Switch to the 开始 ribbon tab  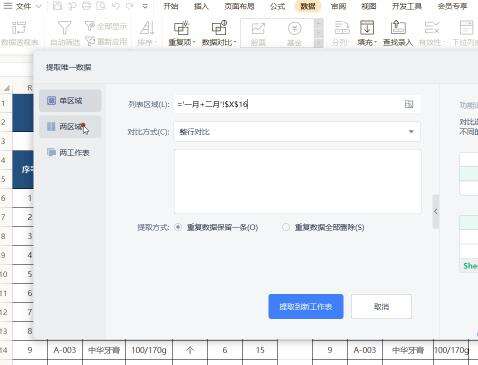[x=171, y=6]
